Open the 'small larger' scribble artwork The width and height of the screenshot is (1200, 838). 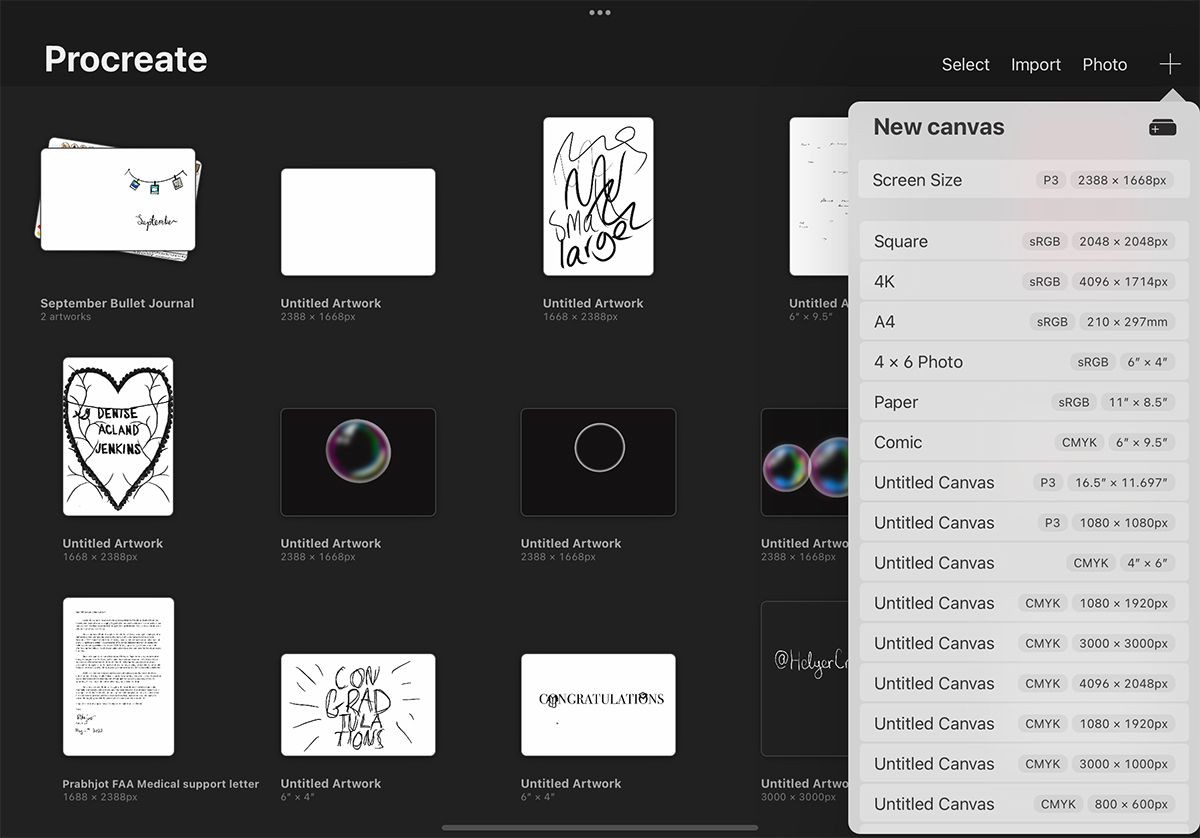[x=598, y=197]
